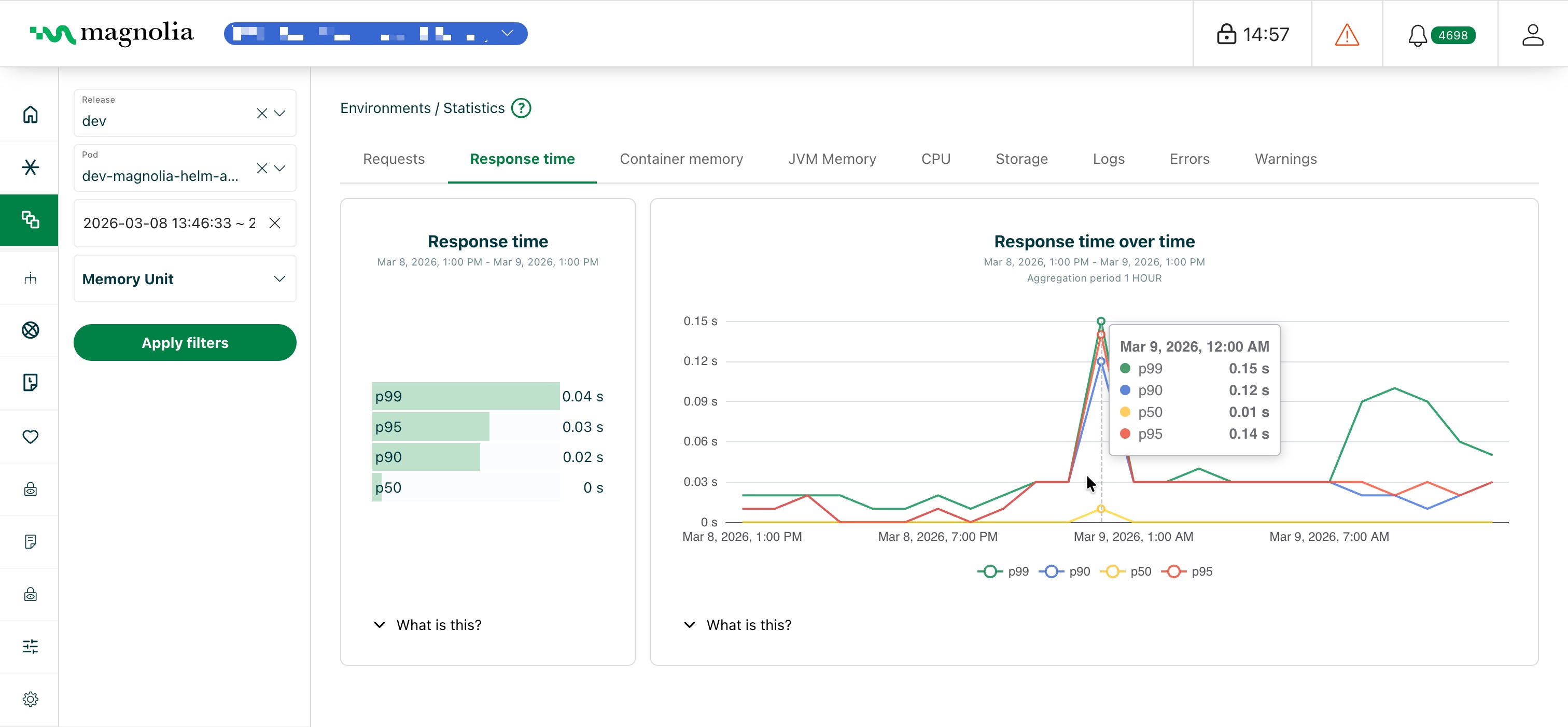This screenshot has height=727, width=1568.
Task: Click the p50 bar showing 0 s
Action: pos(377,488)
